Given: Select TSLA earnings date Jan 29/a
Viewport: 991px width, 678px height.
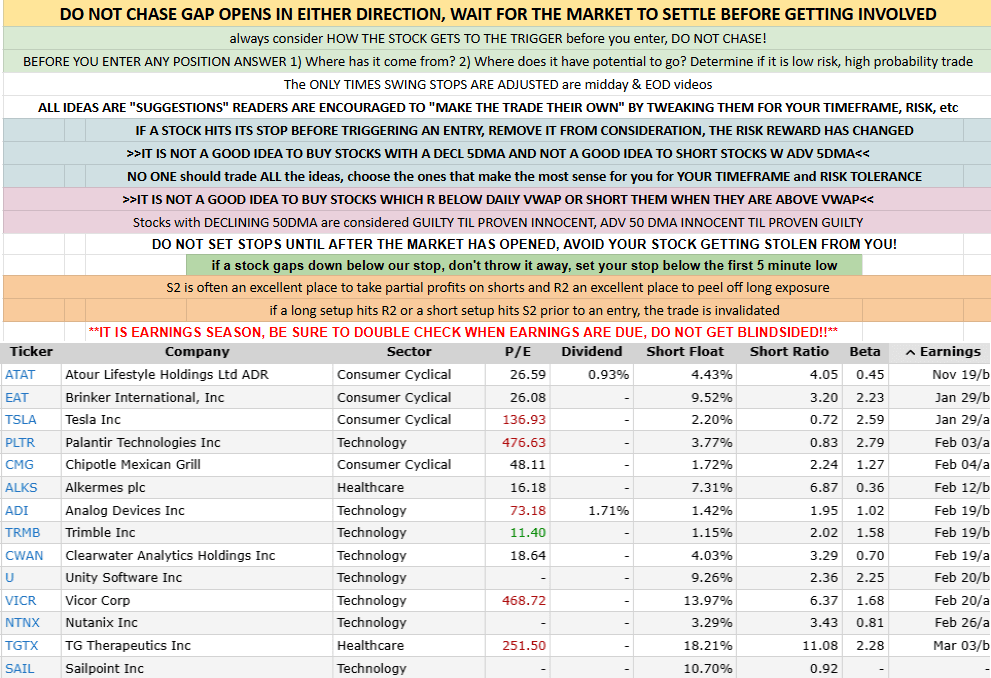Looking at the screenshot, I should (x=962, y=420).
